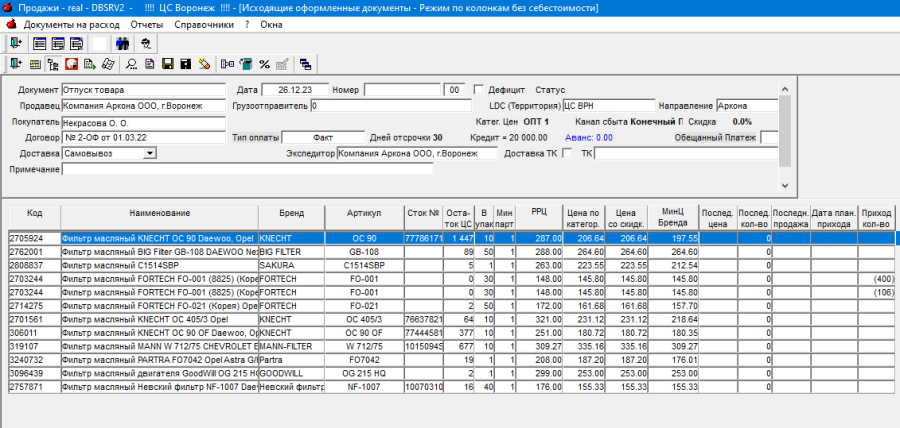This screenshot has width=900, height=428.
Task: Toggle the tree structure view icon
Action: (x=53, y=64)
